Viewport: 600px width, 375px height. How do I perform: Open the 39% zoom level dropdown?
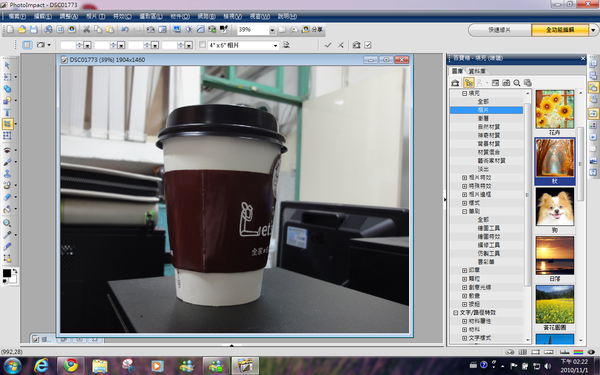tap(272, 30)
